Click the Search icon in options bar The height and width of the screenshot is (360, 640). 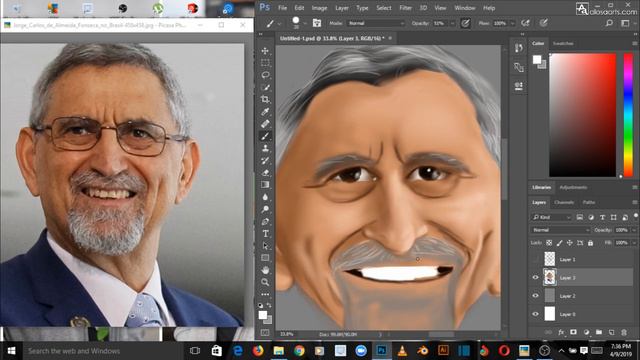tap(609, 23)
